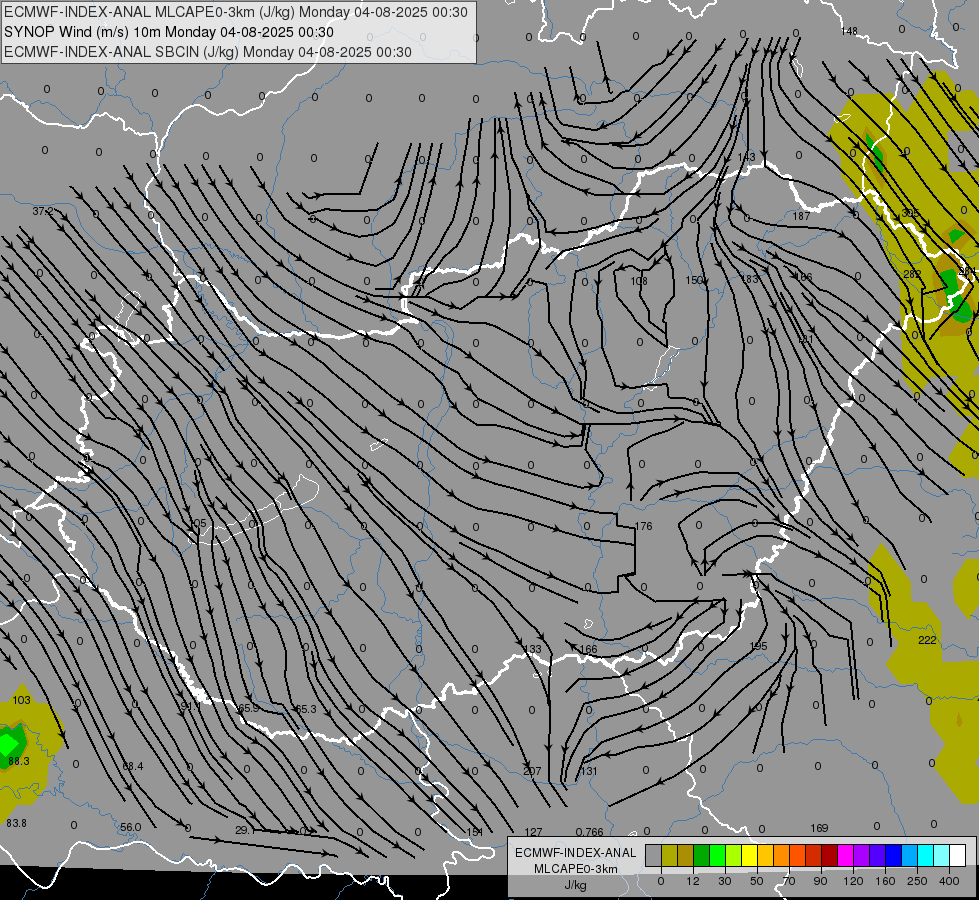Click the 108 value on map
The width and height of the screenshot is (979, 900).
click(639, 281)
